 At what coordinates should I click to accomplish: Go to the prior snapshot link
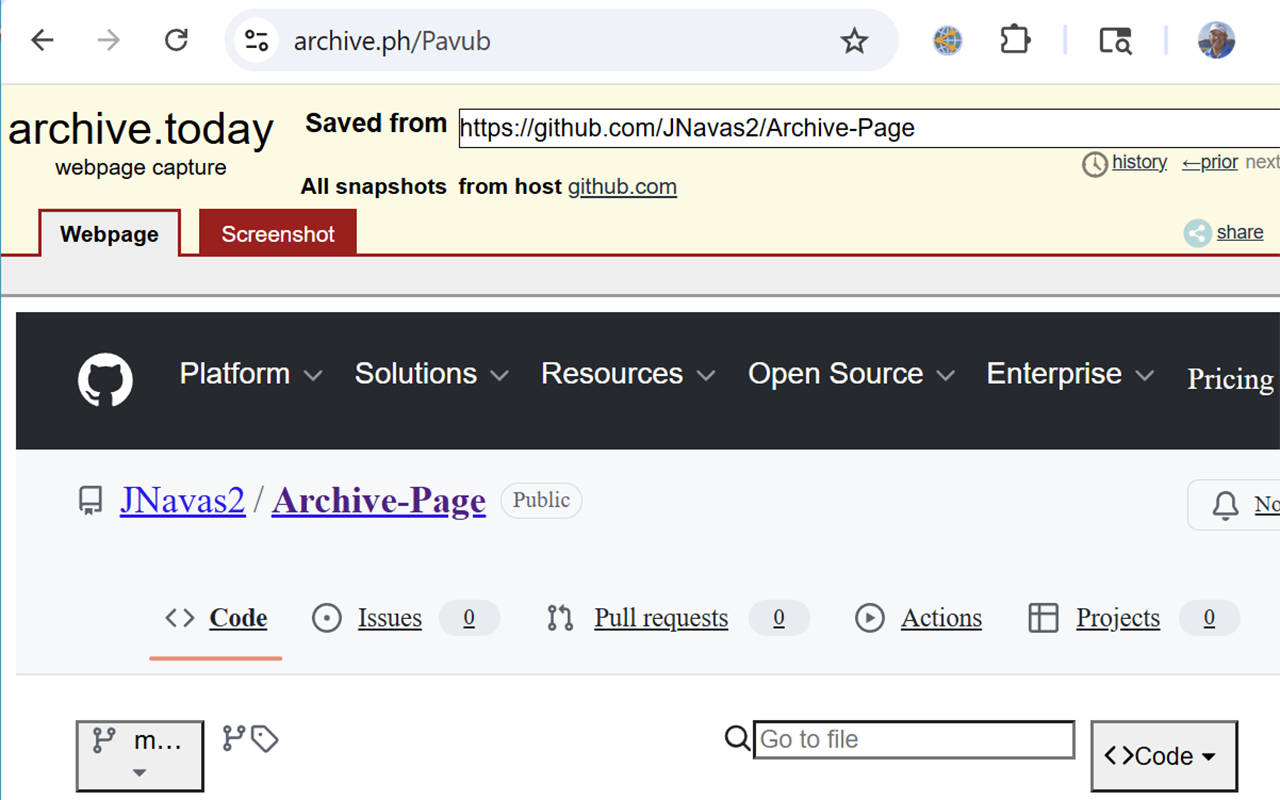[x=1210, y=162]
